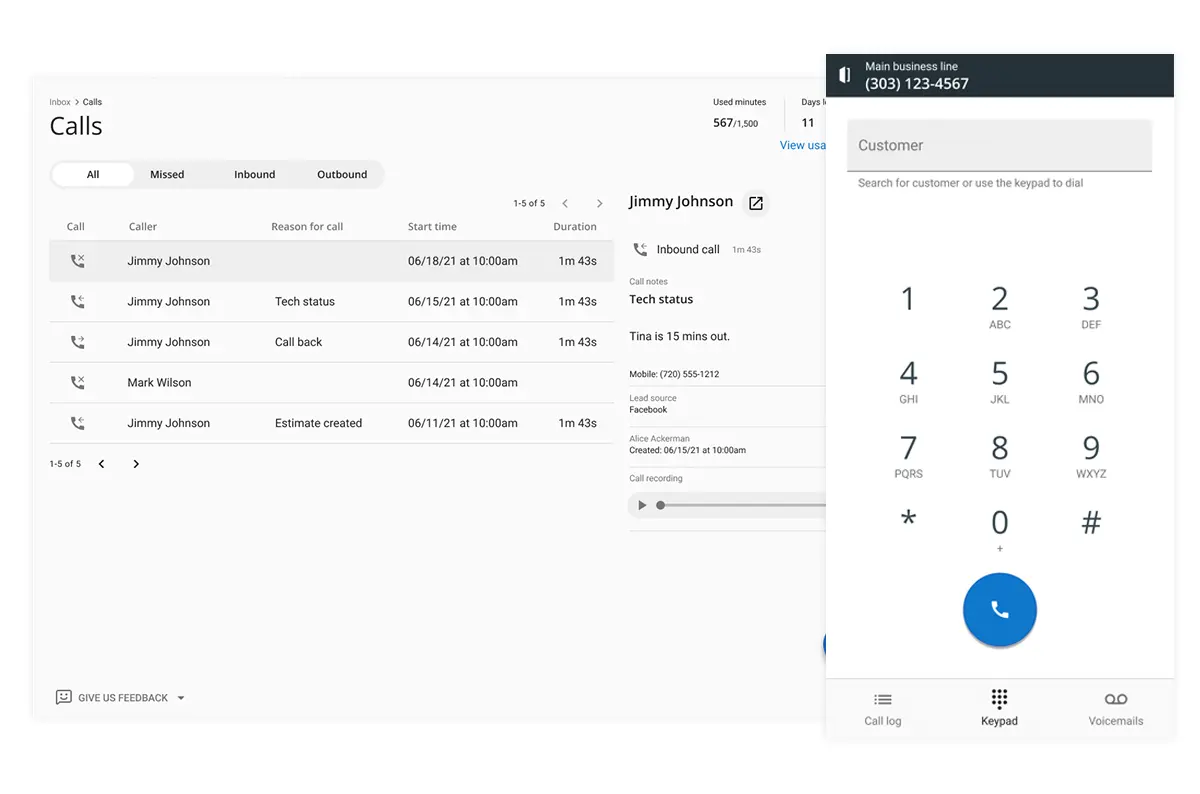
Task: Switch to the Missed calls tab
Action: tap(167, 174)
